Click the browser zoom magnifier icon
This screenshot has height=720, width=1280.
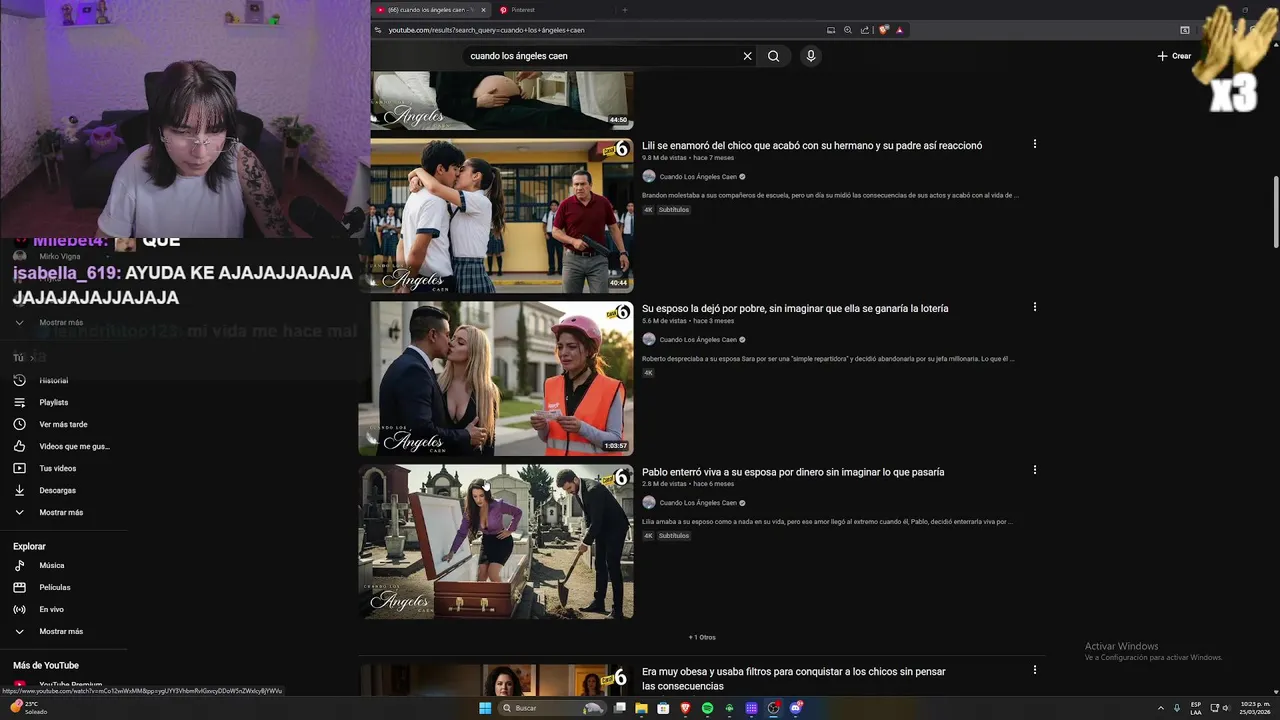848,30
